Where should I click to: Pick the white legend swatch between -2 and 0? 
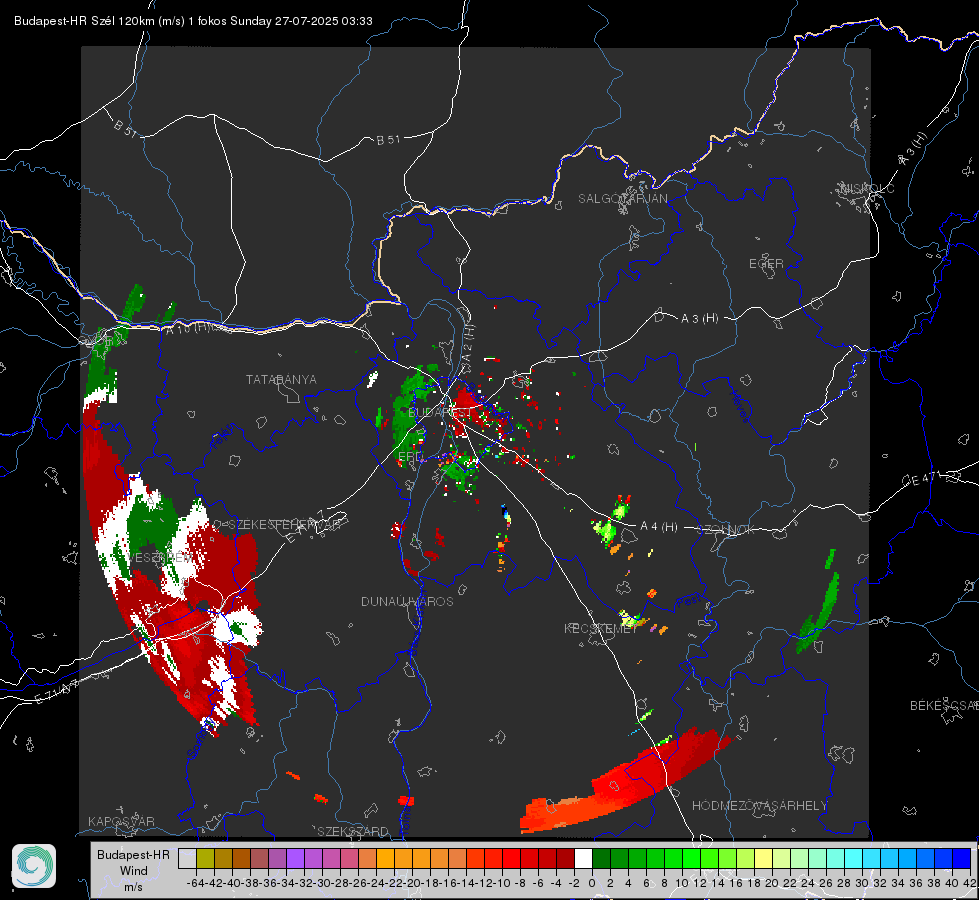click(583, 858)
